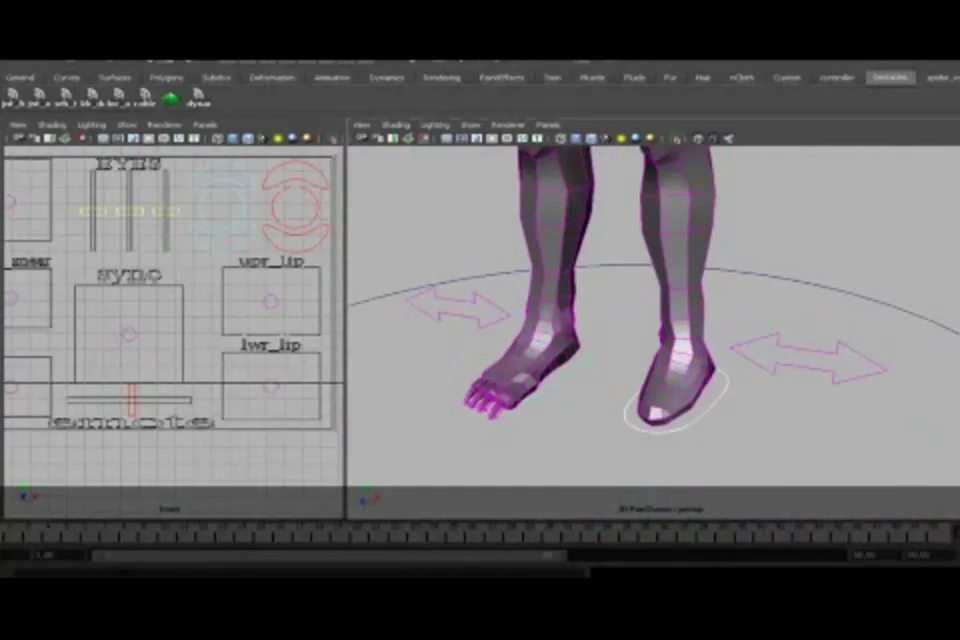Click the green gem shelf button

pos(170,97)
